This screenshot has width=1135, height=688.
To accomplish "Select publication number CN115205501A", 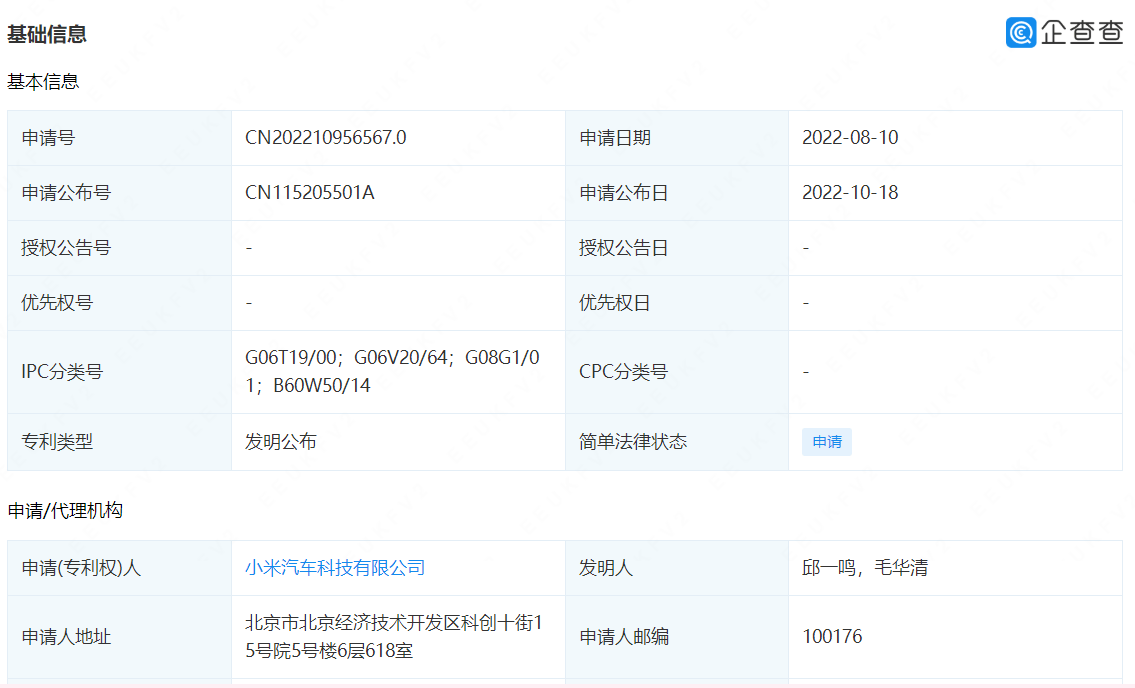I will coord(310,193).
